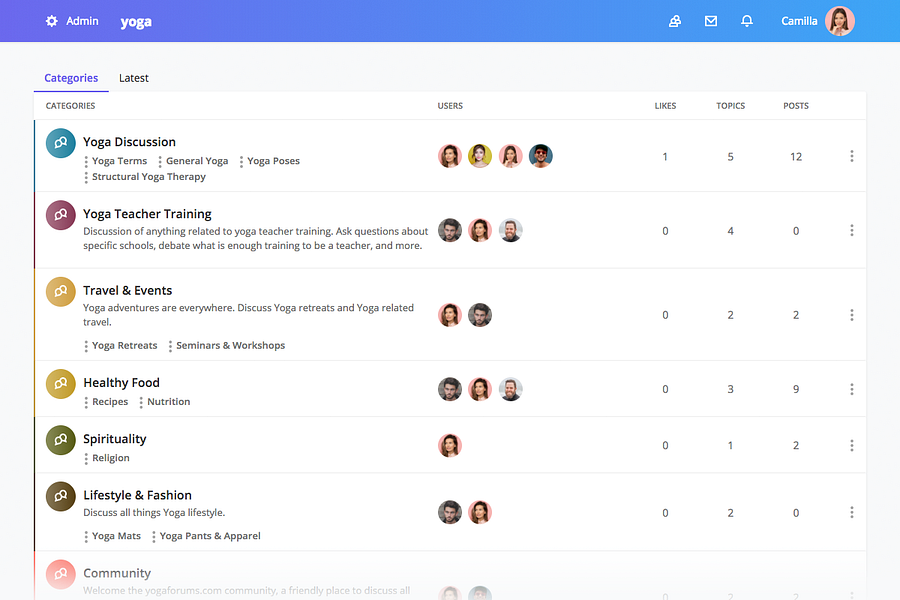Open the notifications bell icon

point(747,21)
